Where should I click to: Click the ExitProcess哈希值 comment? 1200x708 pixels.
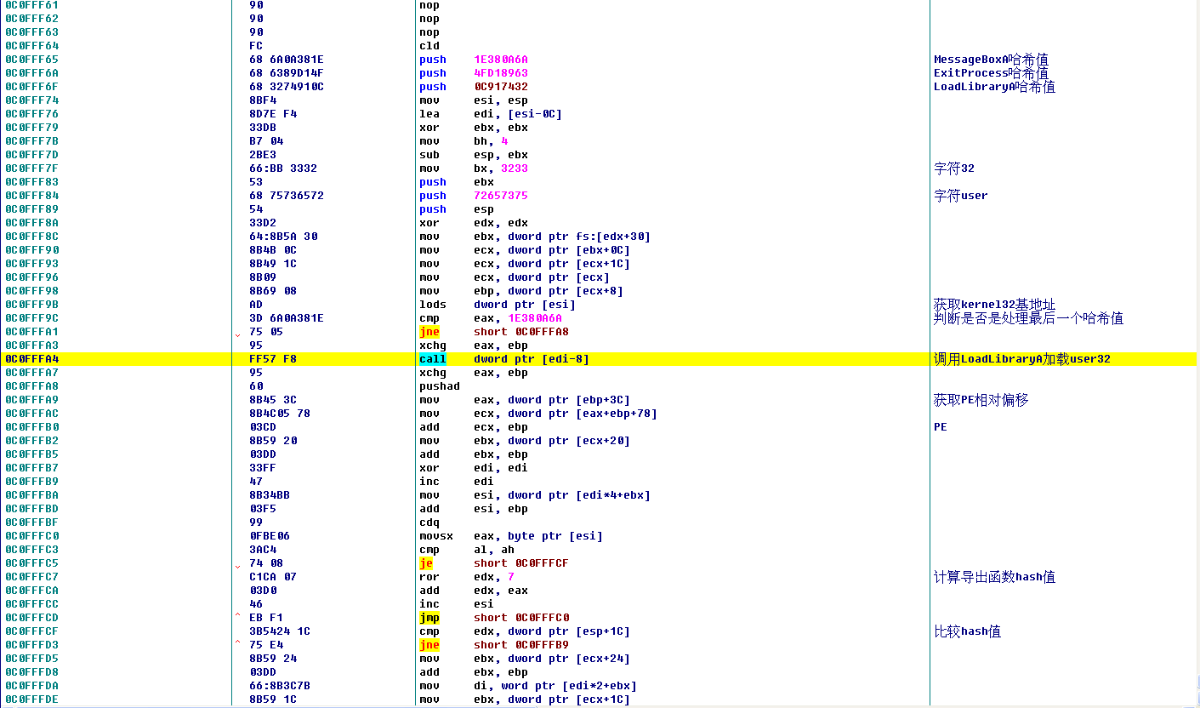click(991, 73)
